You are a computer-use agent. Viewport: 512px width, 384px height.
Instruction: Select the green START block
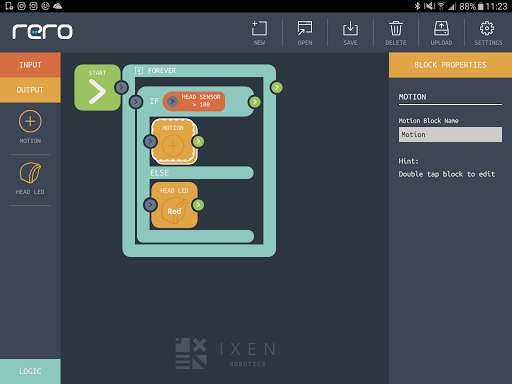click(97, 88)
